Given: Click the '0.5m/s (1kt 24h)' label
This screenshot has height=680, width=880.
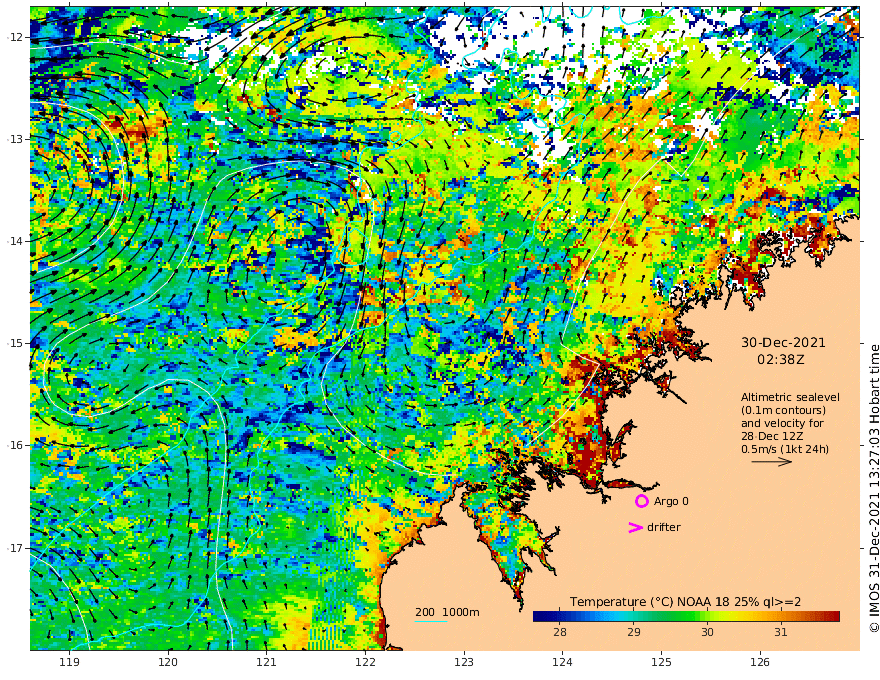Looking at the screenshot, I should coord(785,449).
